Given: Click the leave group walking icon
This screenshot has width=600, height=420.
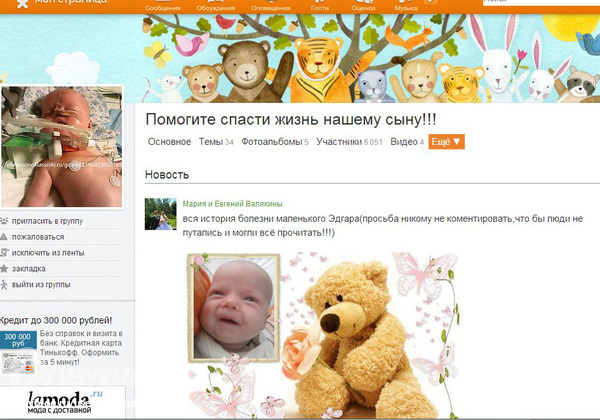Looking at the screenshot, I should [4, 285].
